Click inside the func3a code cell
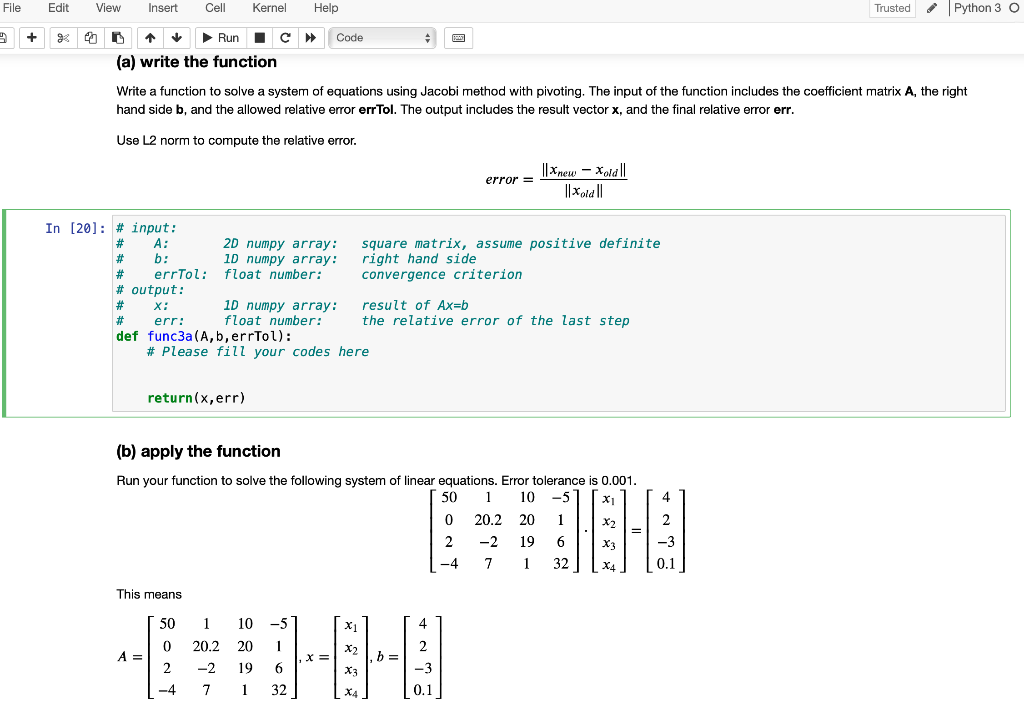This screenshot has width=1024, height=715. pyautogui.click(x=558, y=313)
